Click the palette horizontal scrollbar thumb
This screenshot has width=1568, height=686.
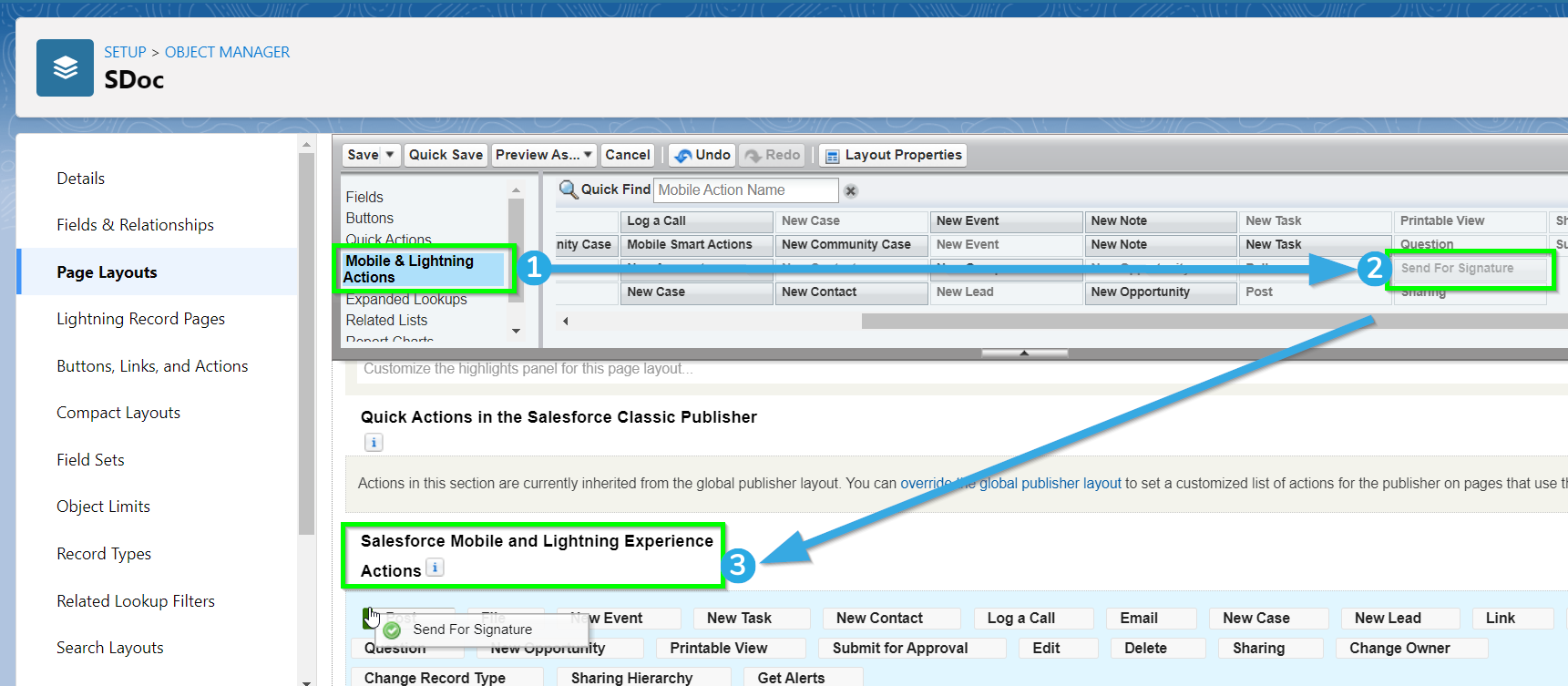tap(1214, 321)
